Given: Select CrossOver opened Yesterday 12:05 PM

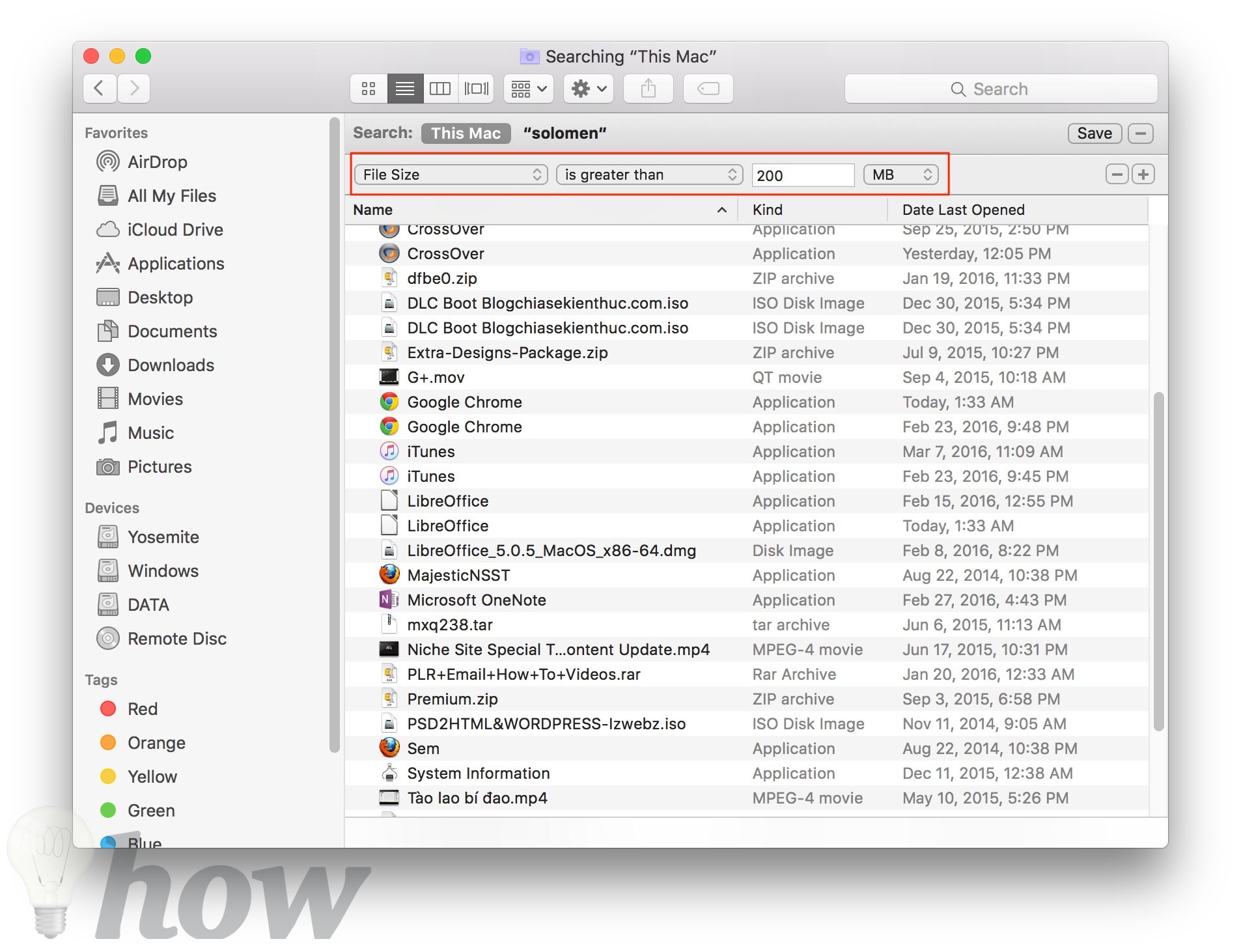Looking at the screenshot, I should pos(747,253).
